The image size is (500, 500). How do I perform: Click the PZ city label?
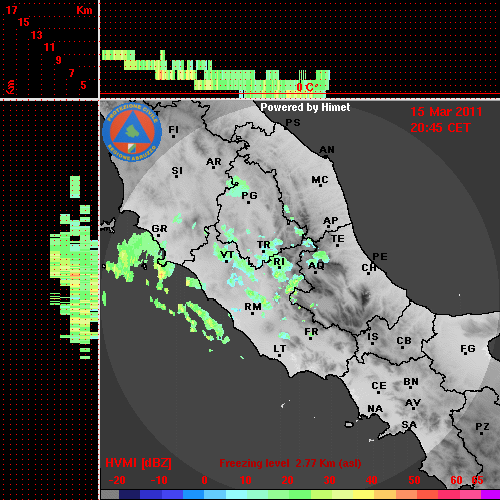pos(482,427)
